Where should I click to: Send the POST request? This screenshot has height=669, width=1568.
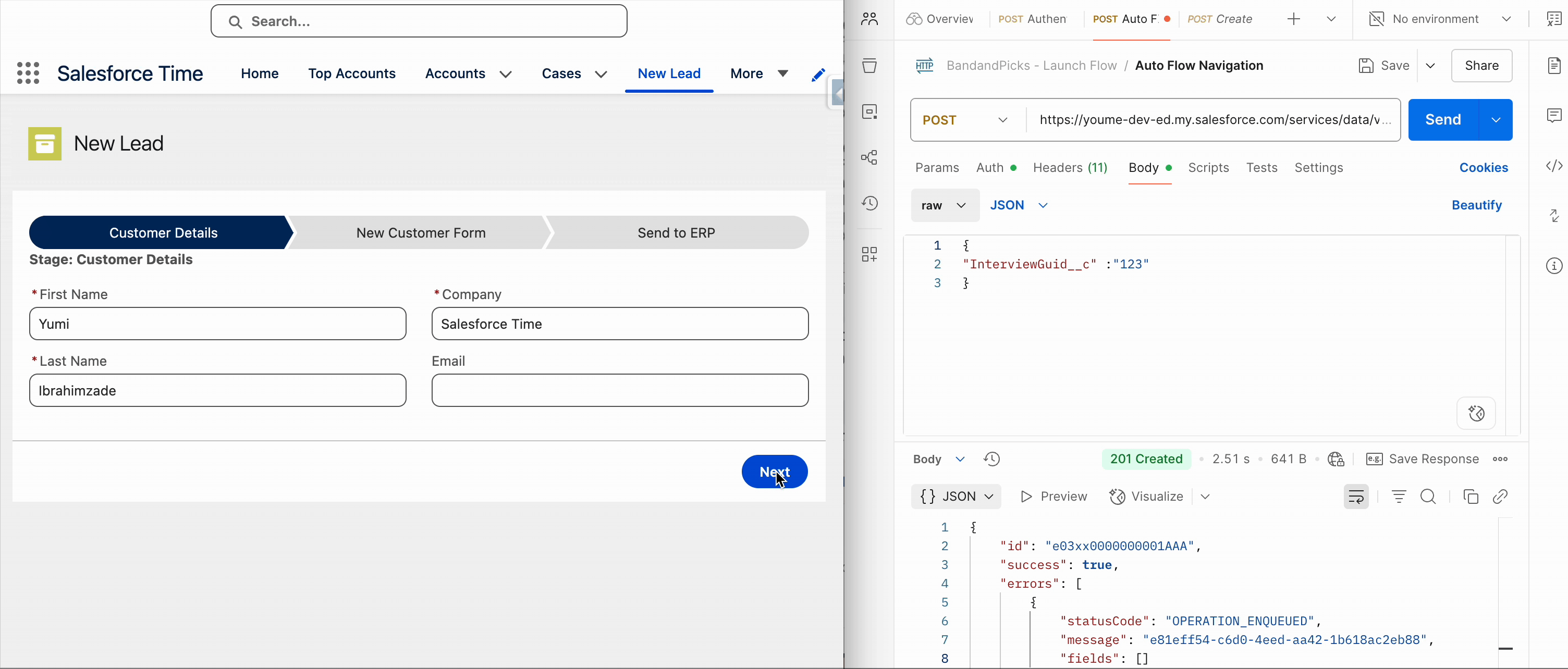click(1443, 120)
